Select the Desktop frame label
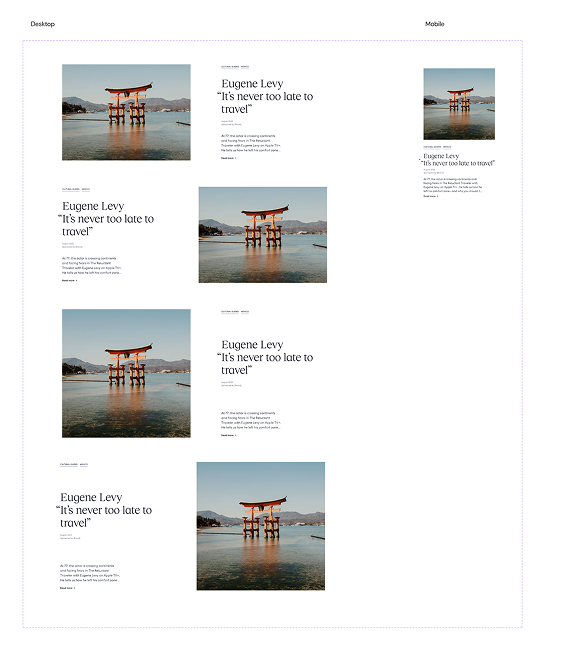 (x=43, y=24)
